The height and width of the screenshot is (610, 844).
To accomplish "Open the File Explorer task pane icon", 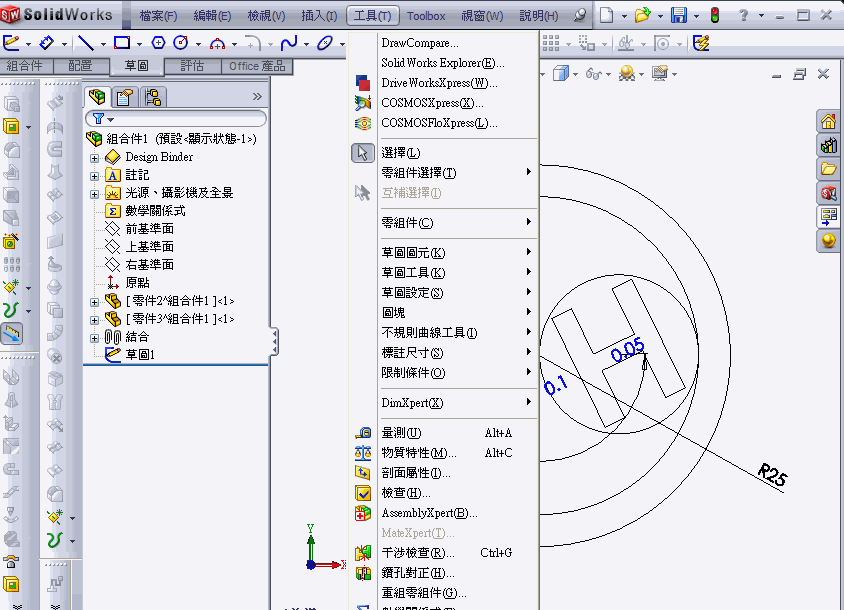I will [x=828, y=169].
